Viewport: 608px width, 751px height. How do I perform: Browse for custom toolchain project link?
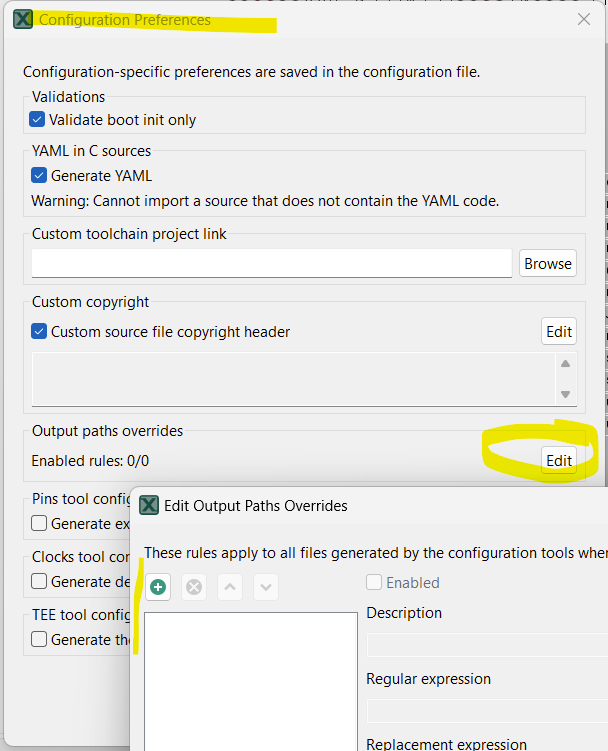tap(548, 264)
